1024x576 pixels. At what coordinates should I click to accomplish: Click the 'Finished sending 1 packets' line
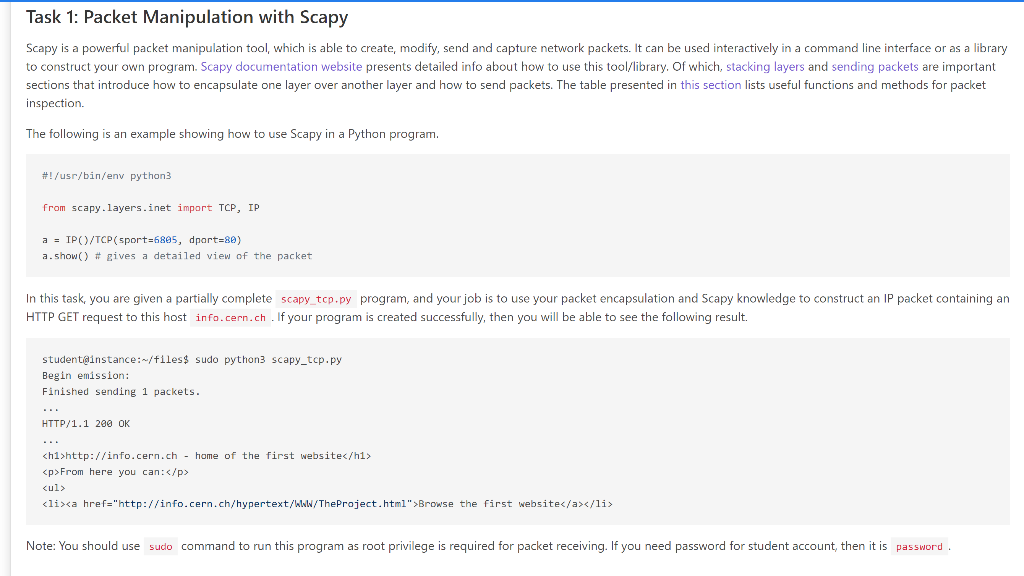pyautogui.click(x=121, y=392)
